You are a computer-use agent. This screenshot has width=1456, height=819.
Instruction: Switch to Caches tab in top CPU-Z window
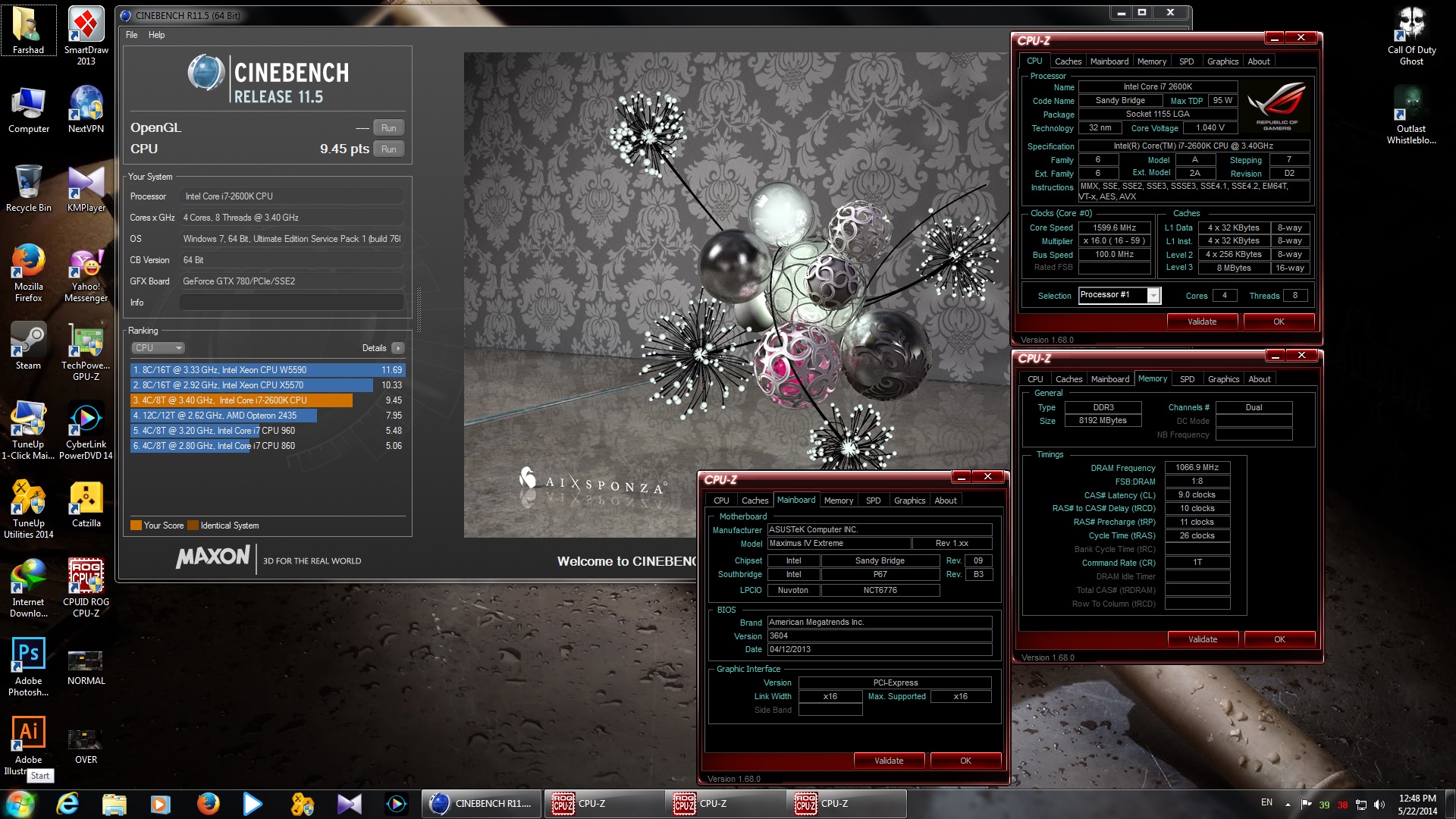[1068, 61]
